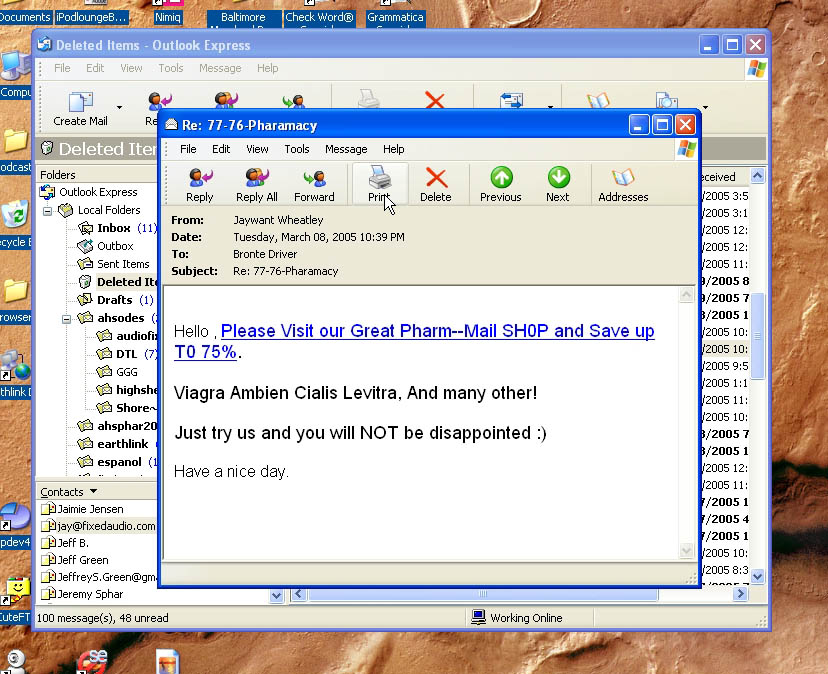Open the Send/Recv dropdown arrow

click(550, 107)
